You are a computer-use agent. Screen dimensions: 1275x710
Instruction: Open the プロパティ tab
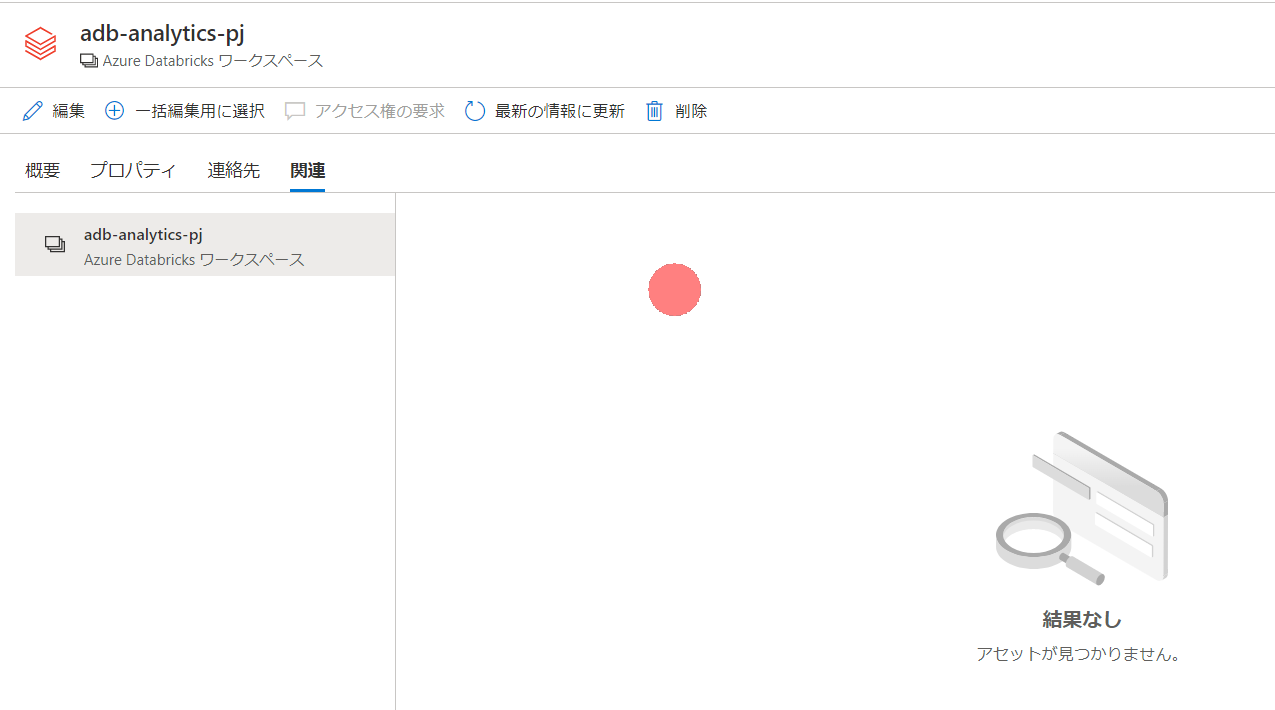pyautogui.click(x=133, y=170)
